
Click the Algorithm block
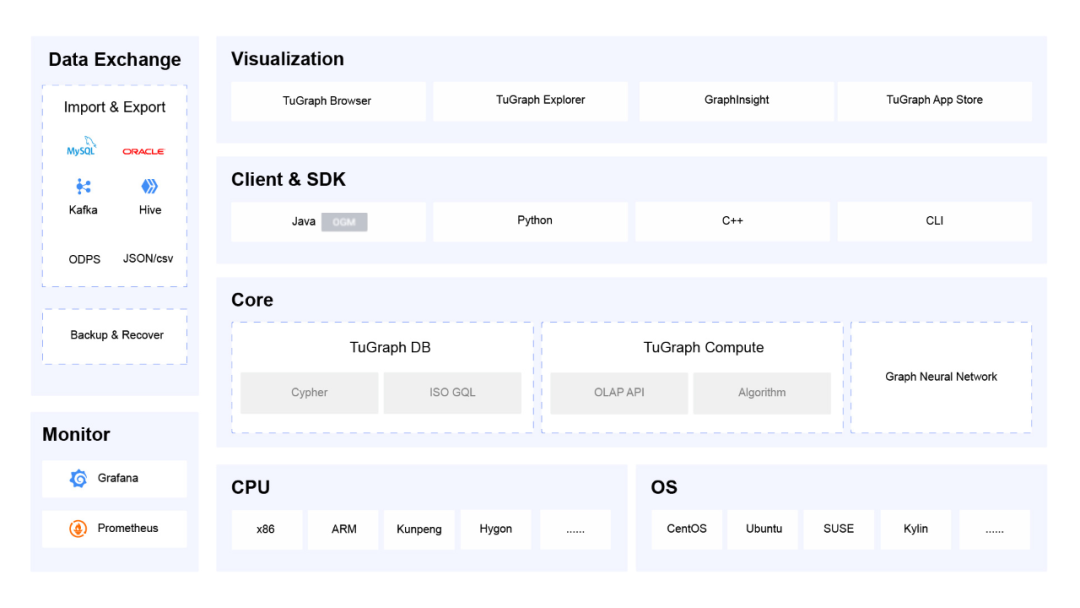762,392
